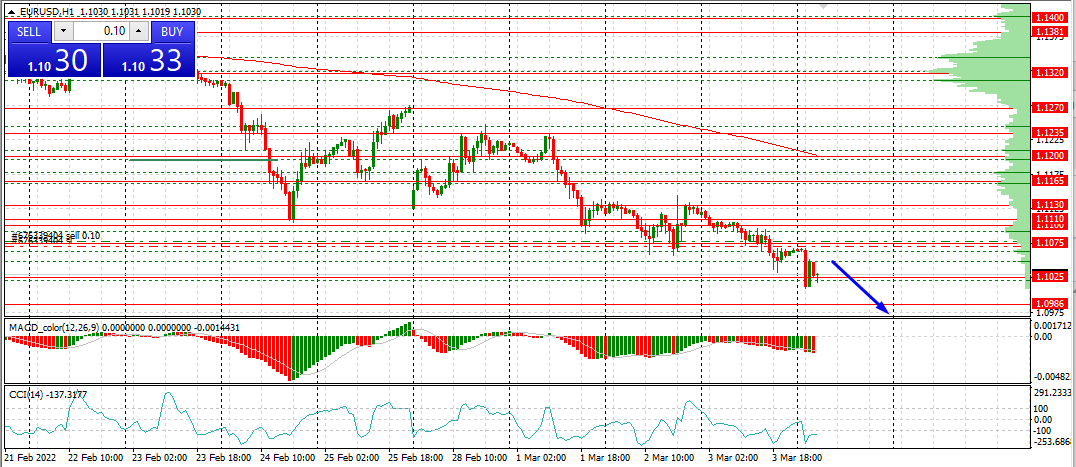This screenshot has width=1076, height=467.
Task: Click the 1.1381 price level label
Action: [x=1049, y=32]
